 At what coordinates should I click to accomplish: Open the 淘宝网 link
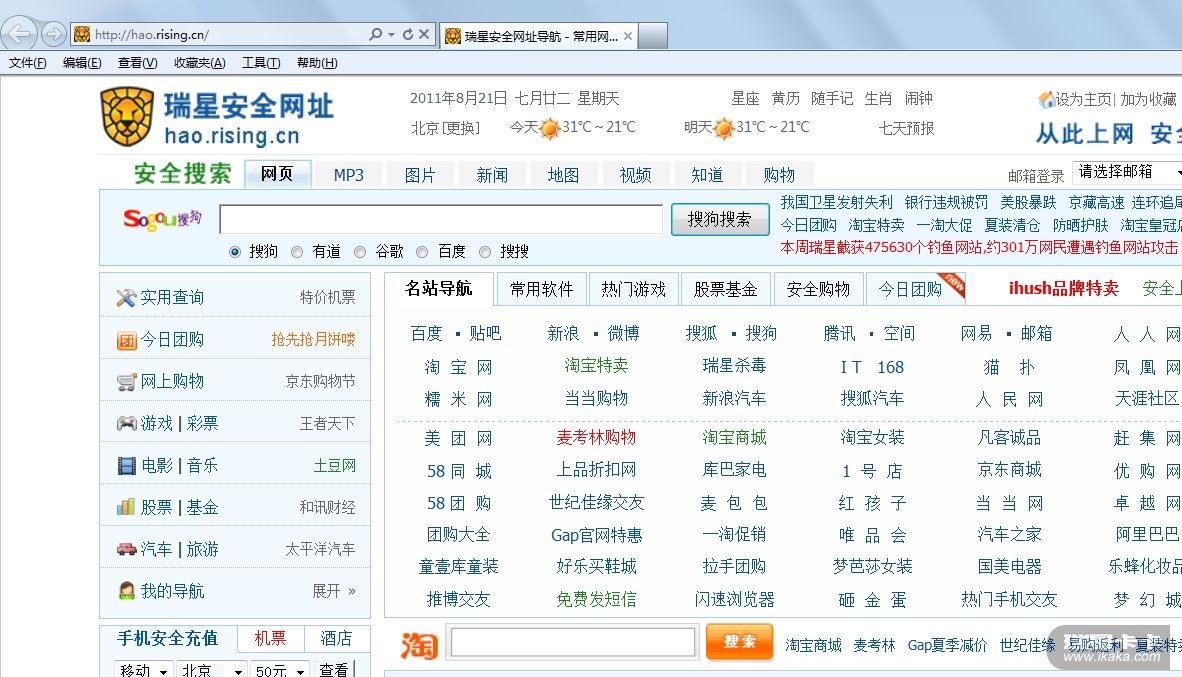pyautogui.click(x=458, y=367)
